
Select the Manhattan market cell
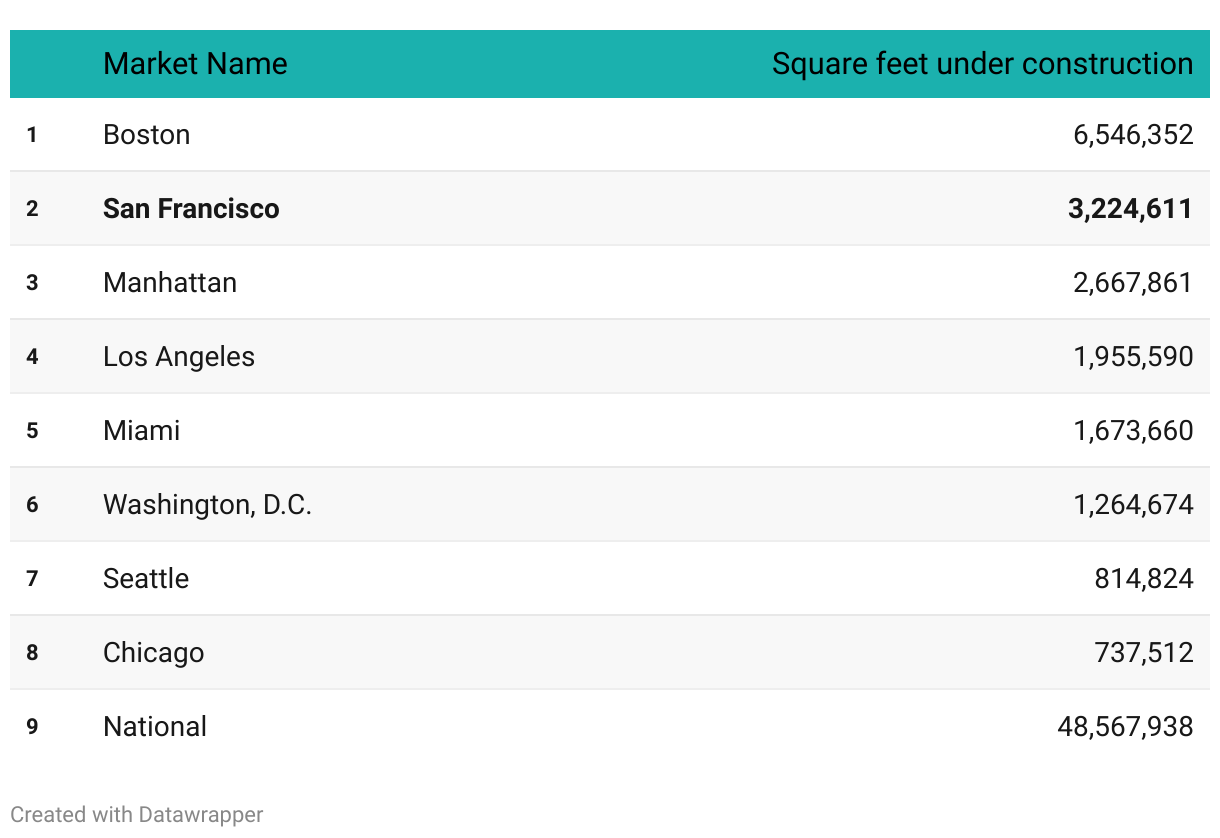point(170,283)
